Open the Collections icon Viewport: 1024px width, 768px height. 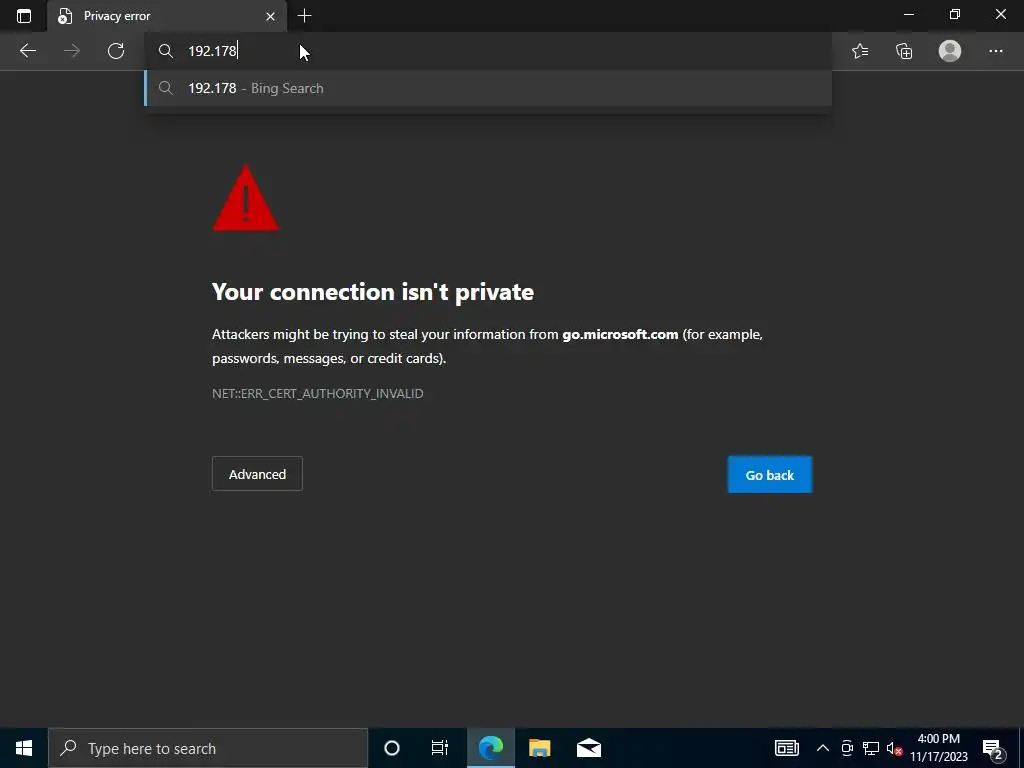point(904,51)
